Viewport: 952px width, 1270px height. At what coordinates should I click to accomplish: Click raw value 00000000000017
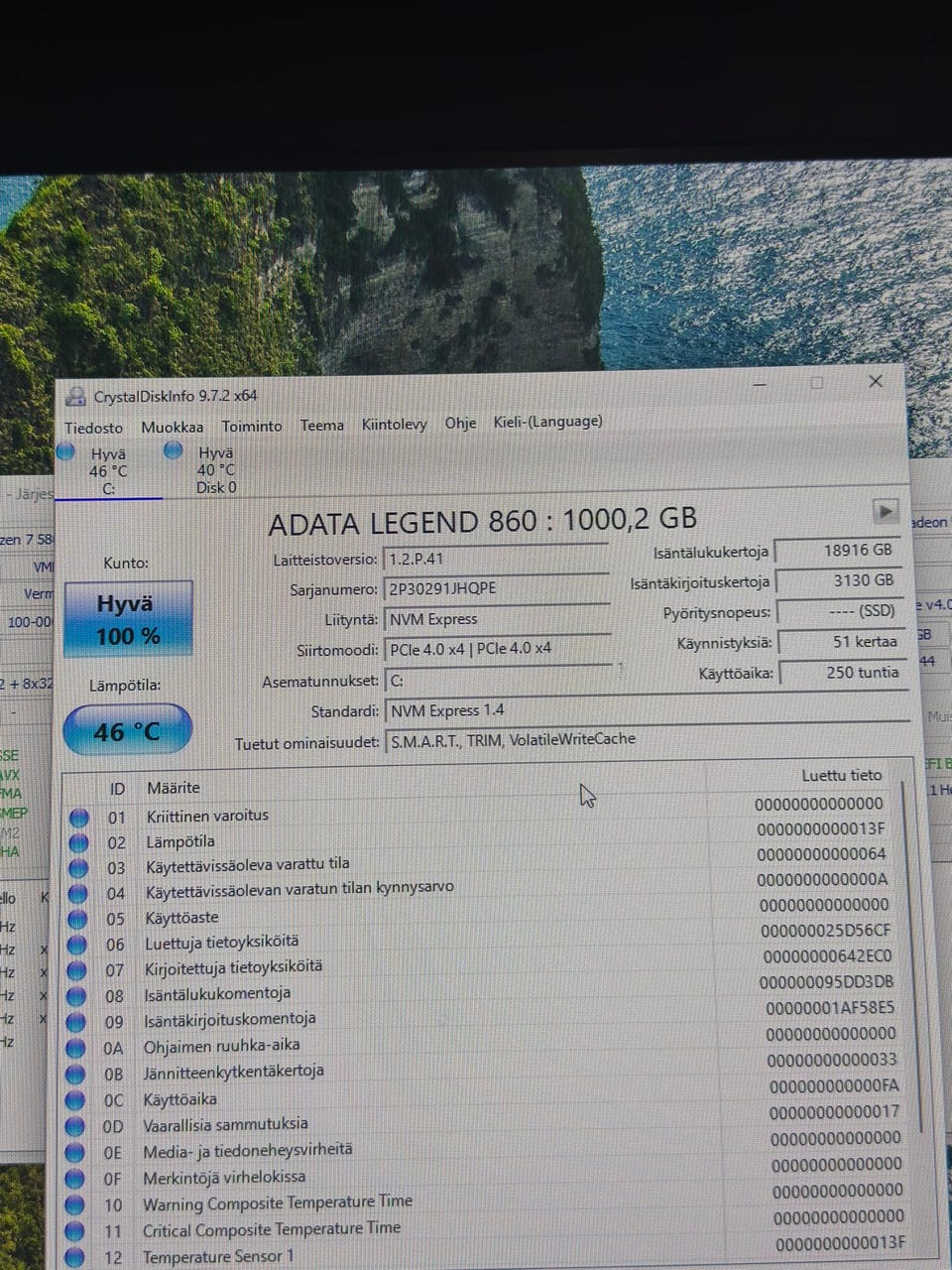point(835,1113)
